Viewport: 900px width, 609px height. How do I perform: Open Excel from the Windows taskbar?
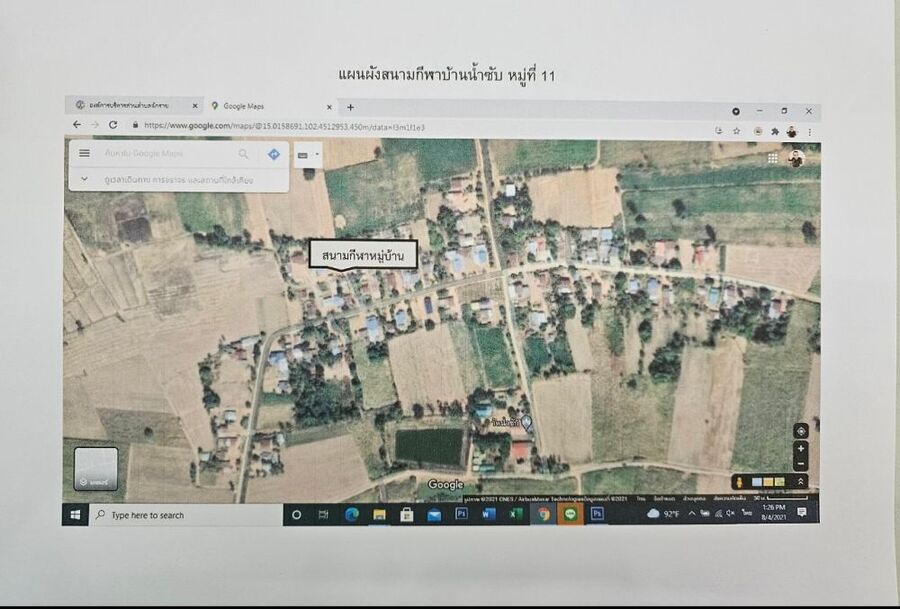coord(516,514)
